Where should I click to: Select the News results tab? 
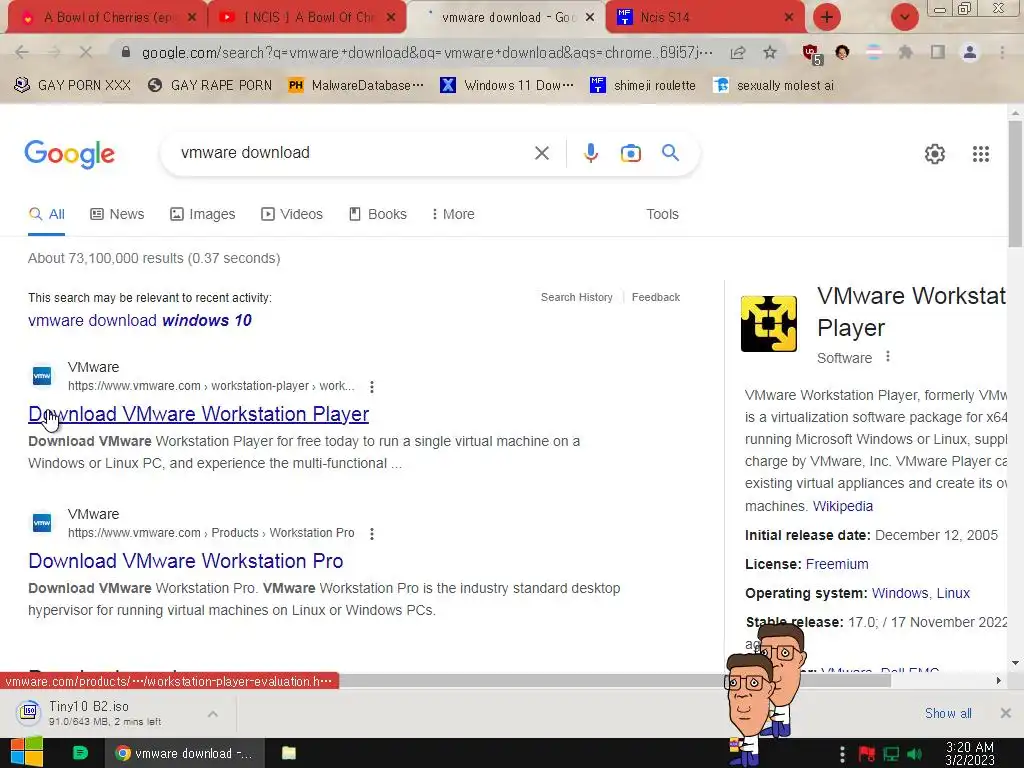[x=117, y=214]
